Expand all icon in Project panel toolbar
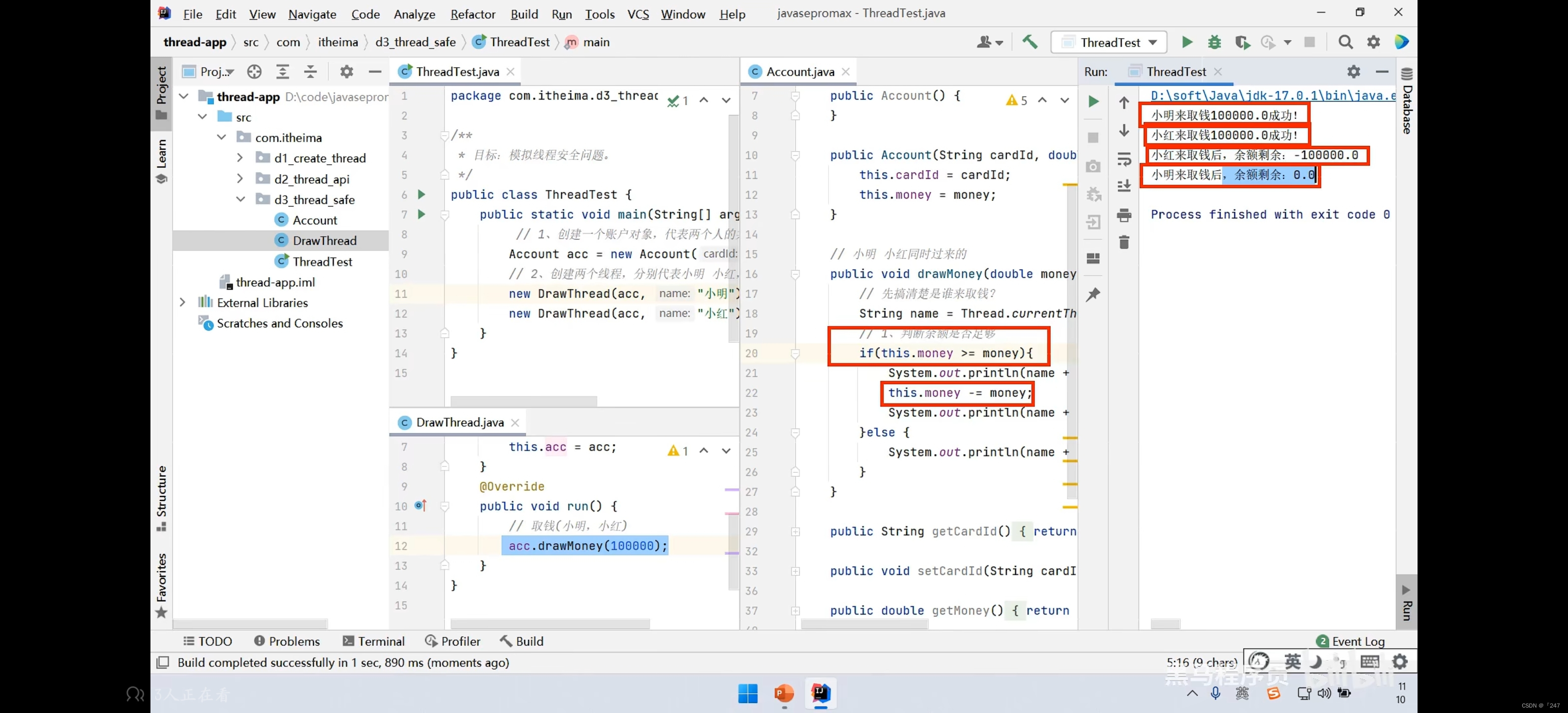Screen dimensions: 1568x713 click(283, 72)
